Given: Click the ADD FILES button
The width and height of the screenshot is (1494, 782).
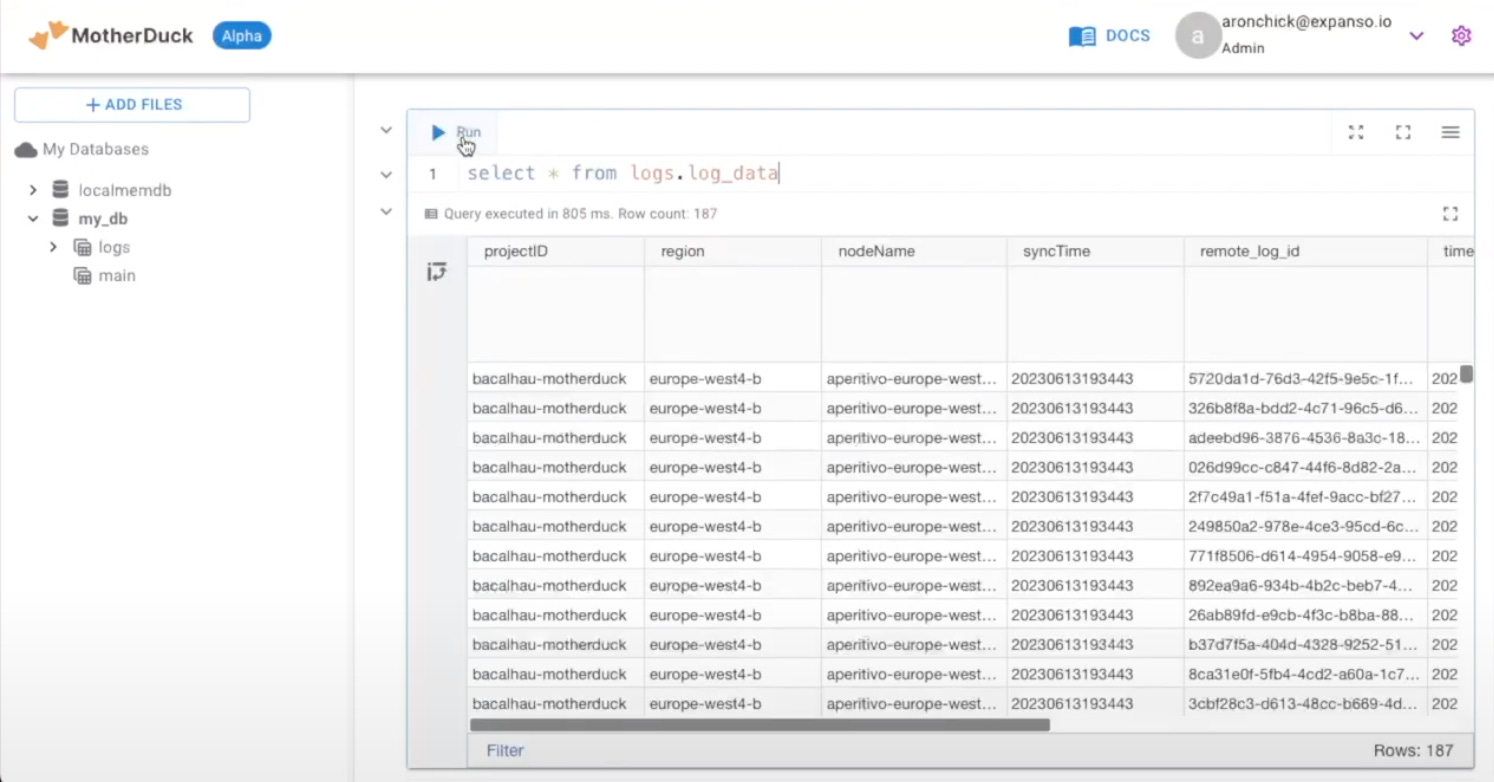Looking at the screenshot, I should [x=132, y=105].
